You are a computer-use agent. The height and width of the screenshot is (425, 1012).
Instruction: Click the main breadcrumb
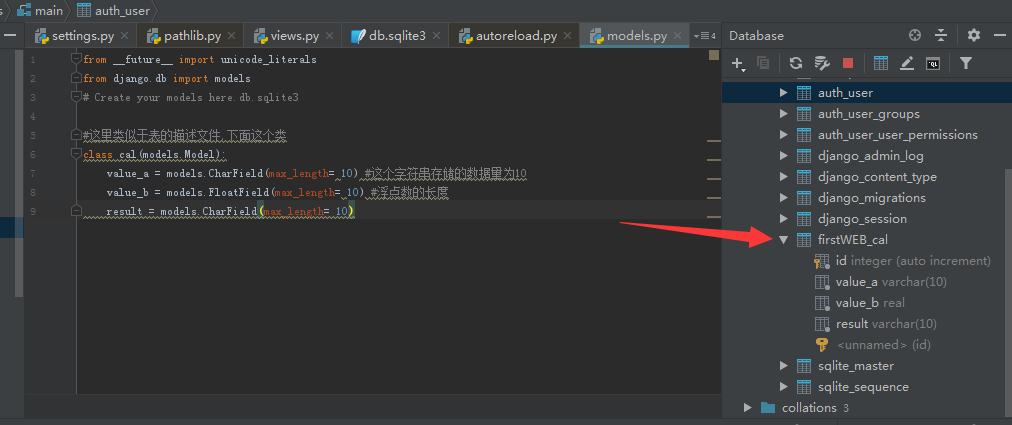(40, 10)
